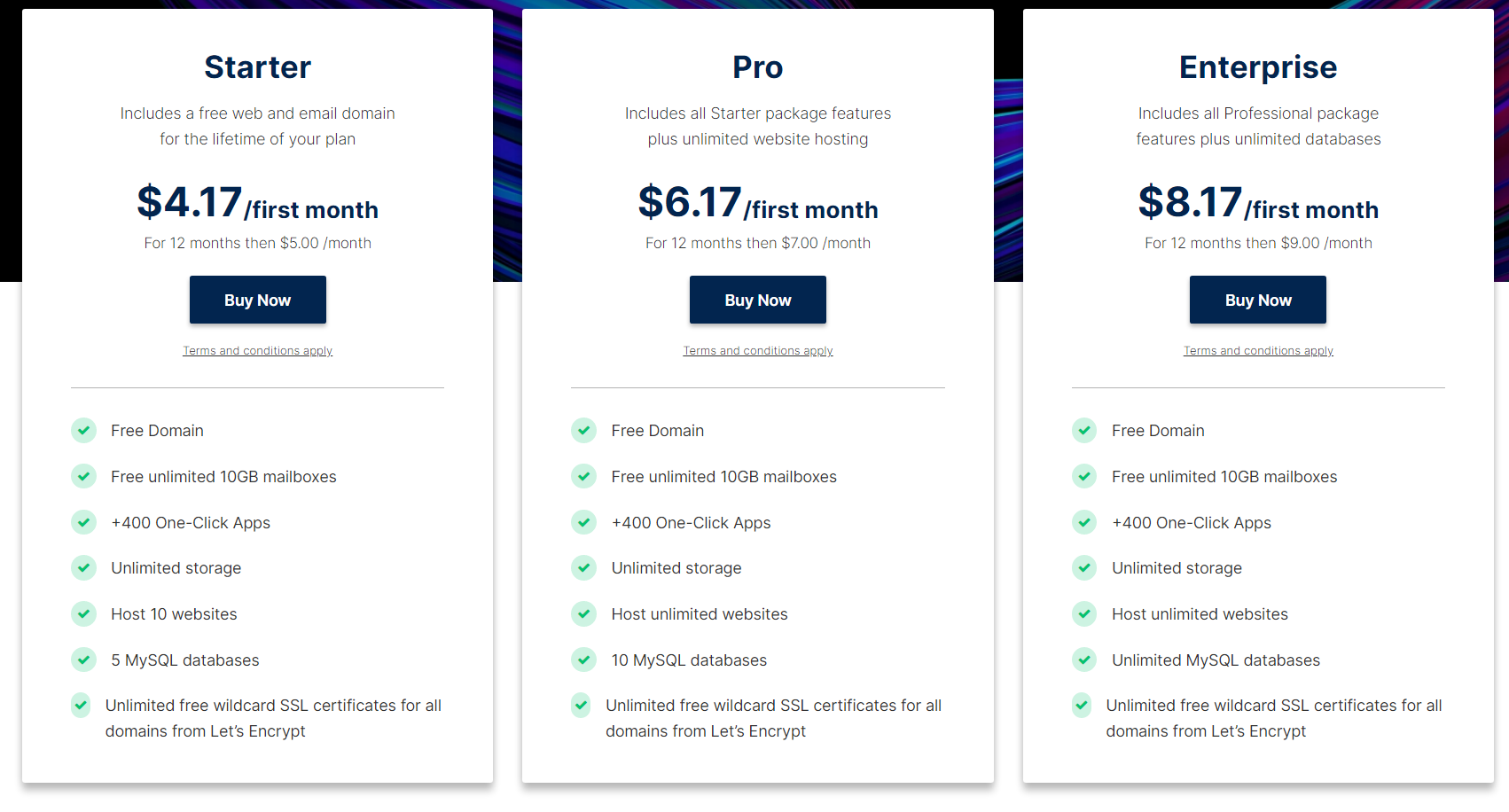Viewport: 1509px width, 812px height.
Task: Click Pro's SSL certificates checkmark icon
Action: [581, 706]
